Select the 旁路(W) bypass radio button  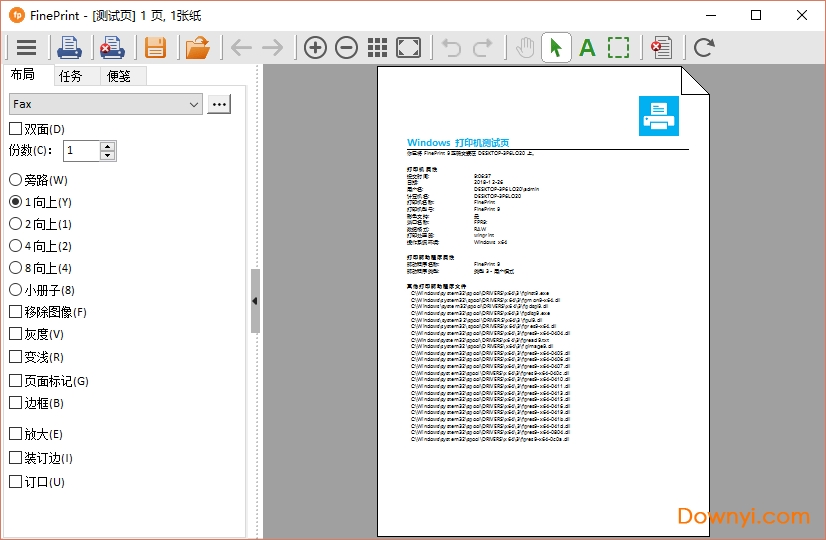[15, 180]
